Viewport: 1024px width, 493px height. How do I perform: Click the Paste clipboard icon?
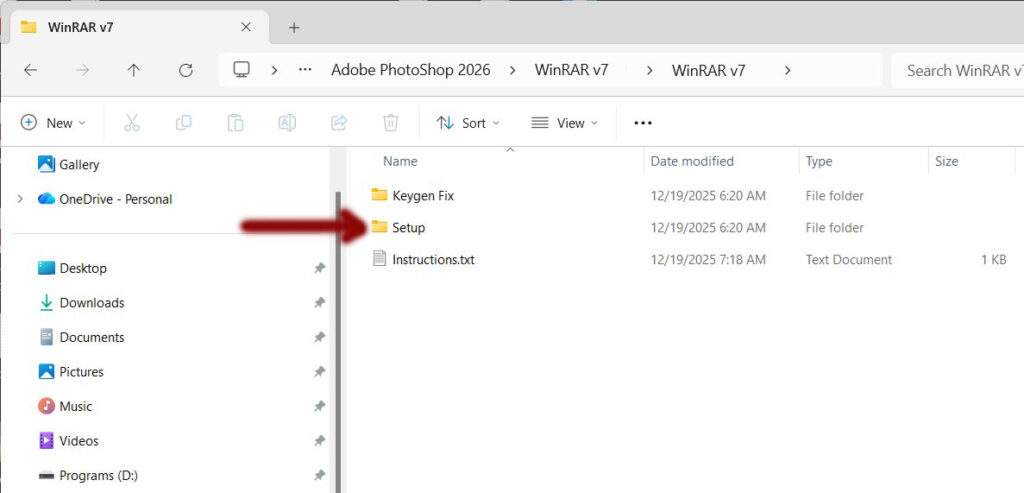point(235,123)
